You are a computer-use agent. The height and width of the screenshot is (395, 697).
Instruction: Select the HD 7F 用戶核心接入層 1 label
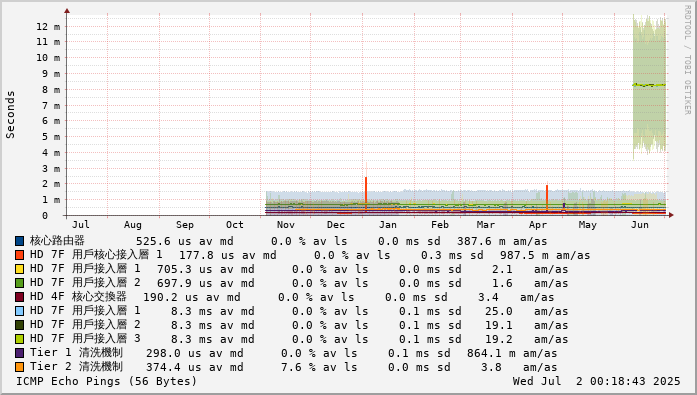click(x=96, y=255)
